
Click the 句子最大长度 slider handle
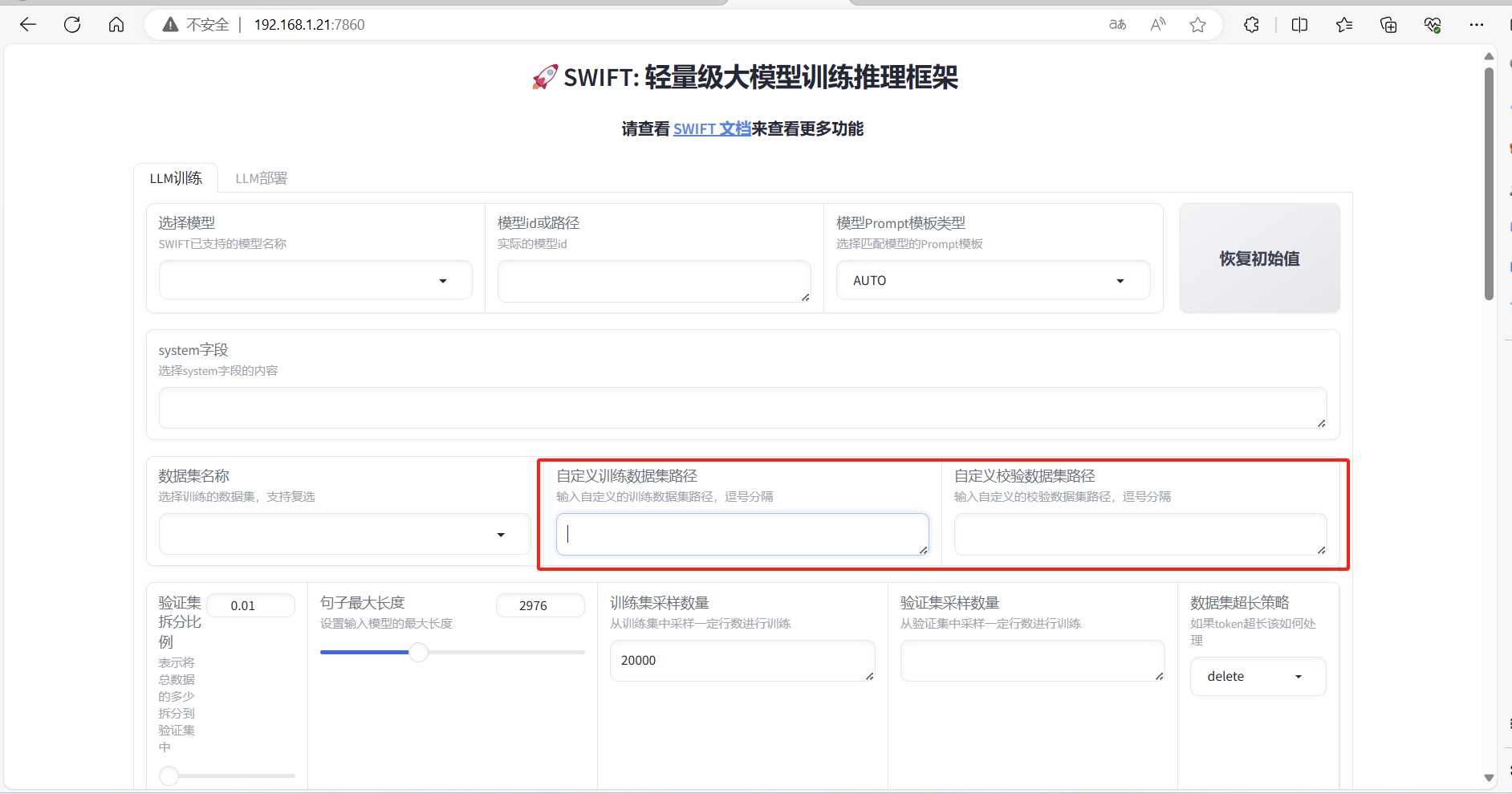[418, 652]
